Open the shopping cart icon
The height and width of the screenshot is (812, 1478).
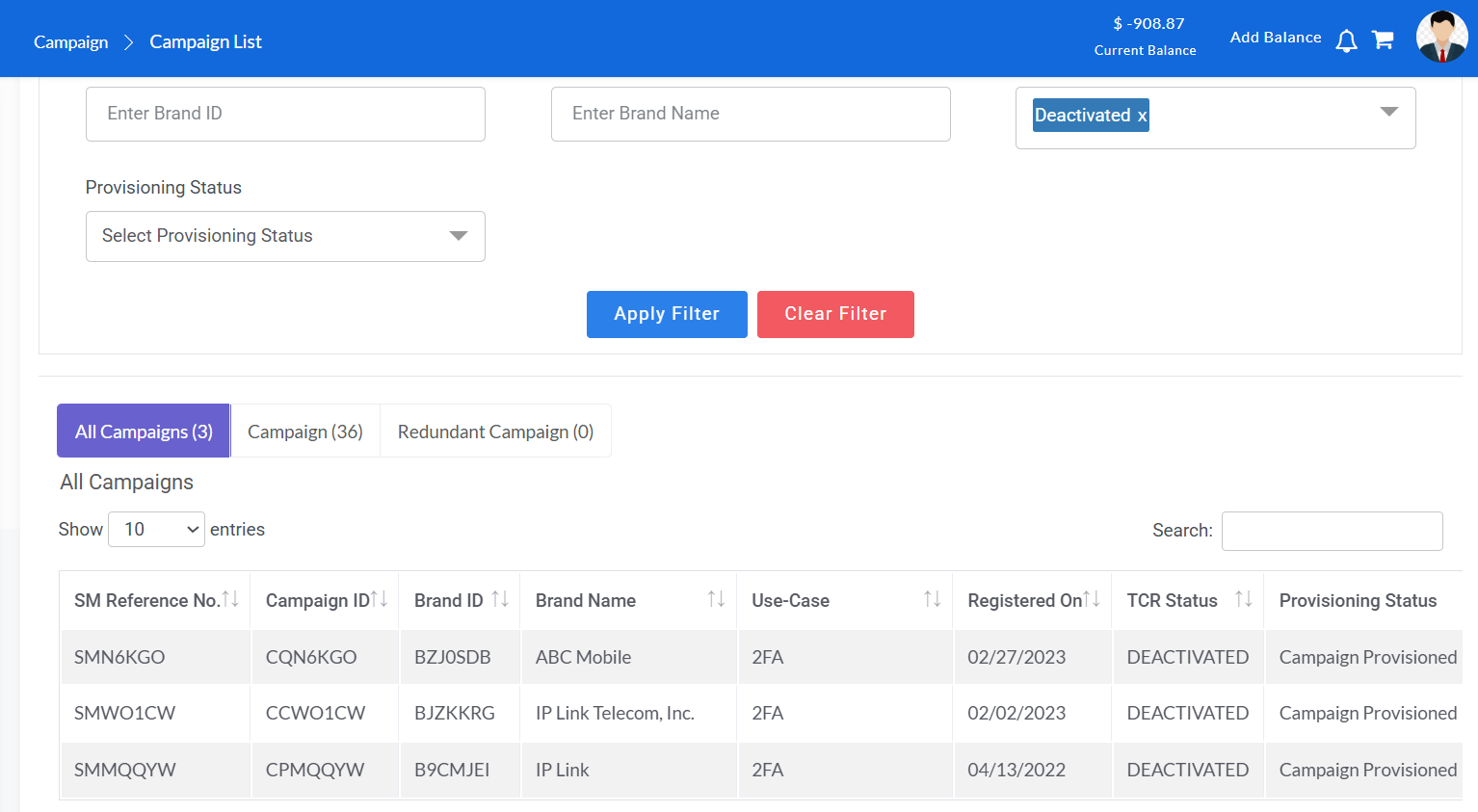(1383, 39)
